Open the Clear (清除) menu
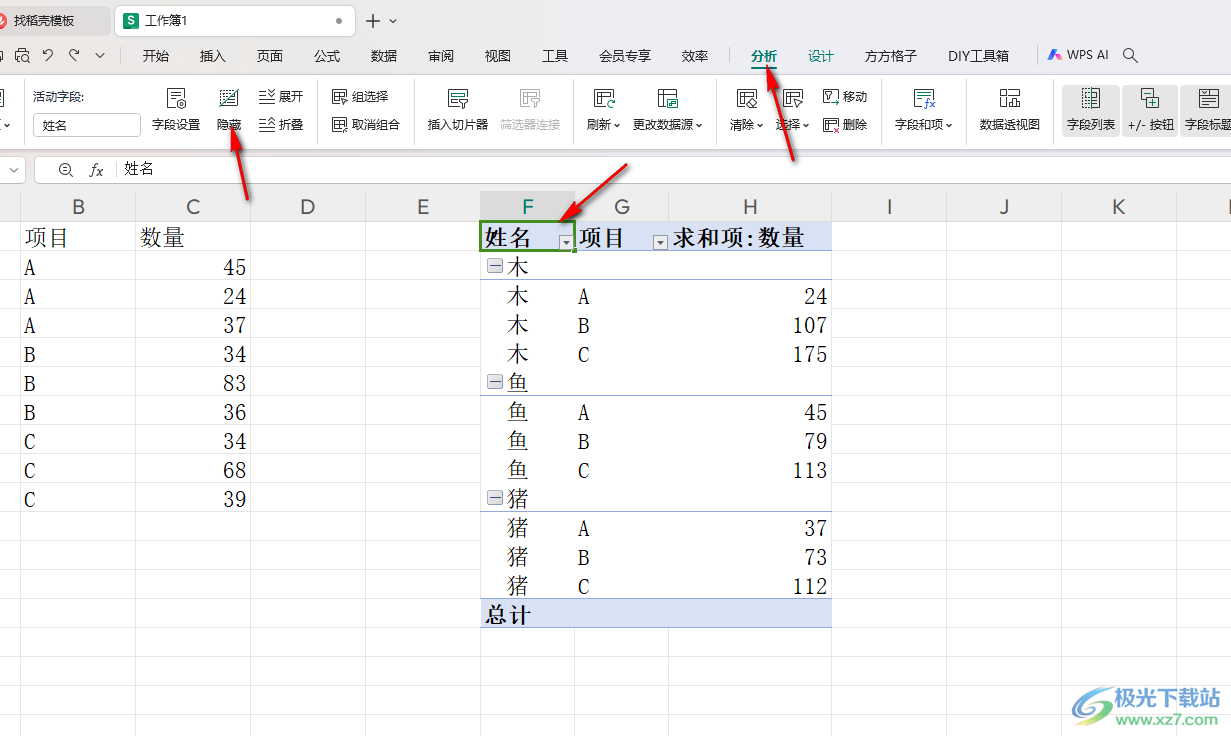Viewport: 1231px width, 736px height. [x=746, y=111]
